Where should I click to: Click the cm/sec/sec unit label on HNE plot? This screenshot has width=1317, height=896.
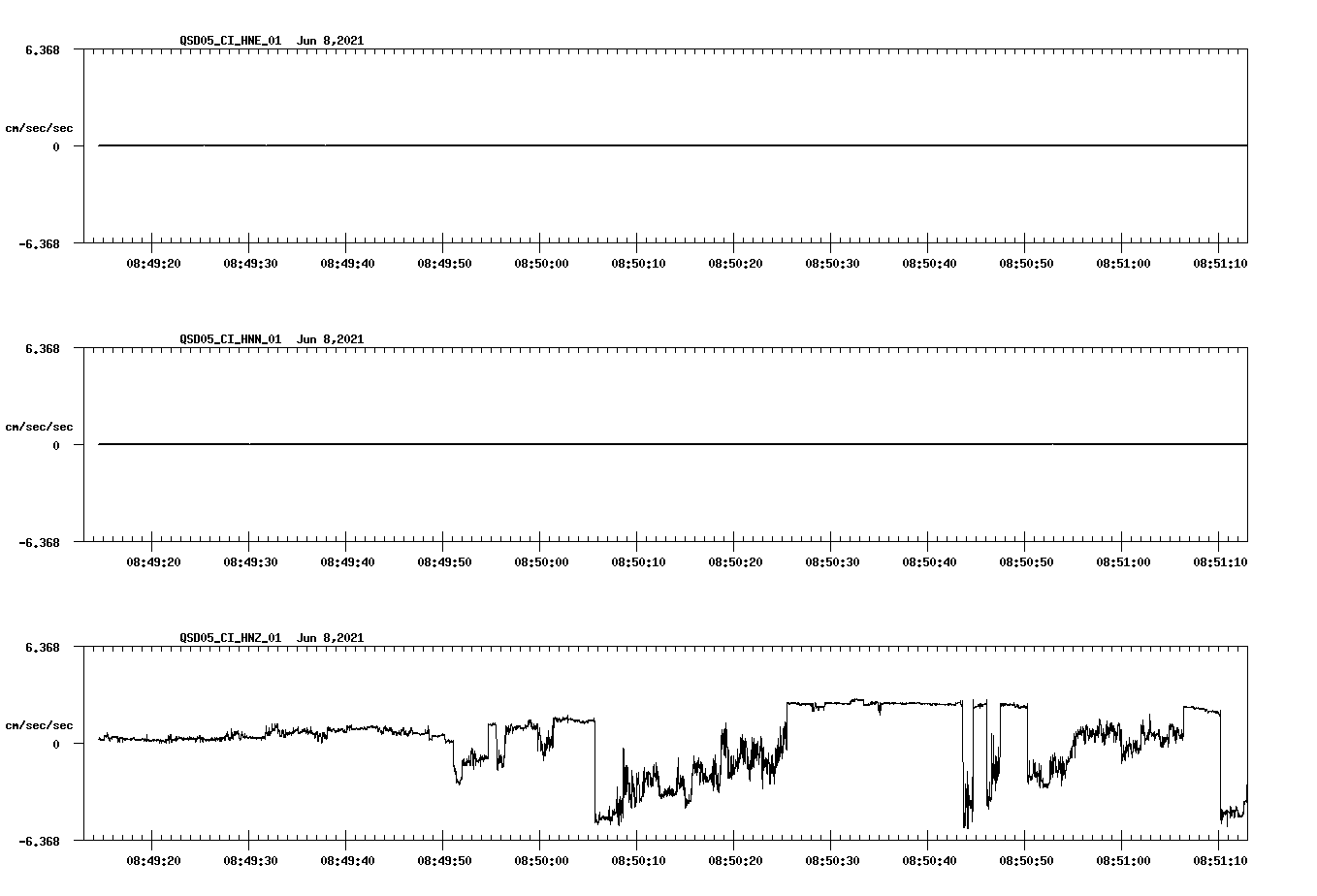coord(39,128)
